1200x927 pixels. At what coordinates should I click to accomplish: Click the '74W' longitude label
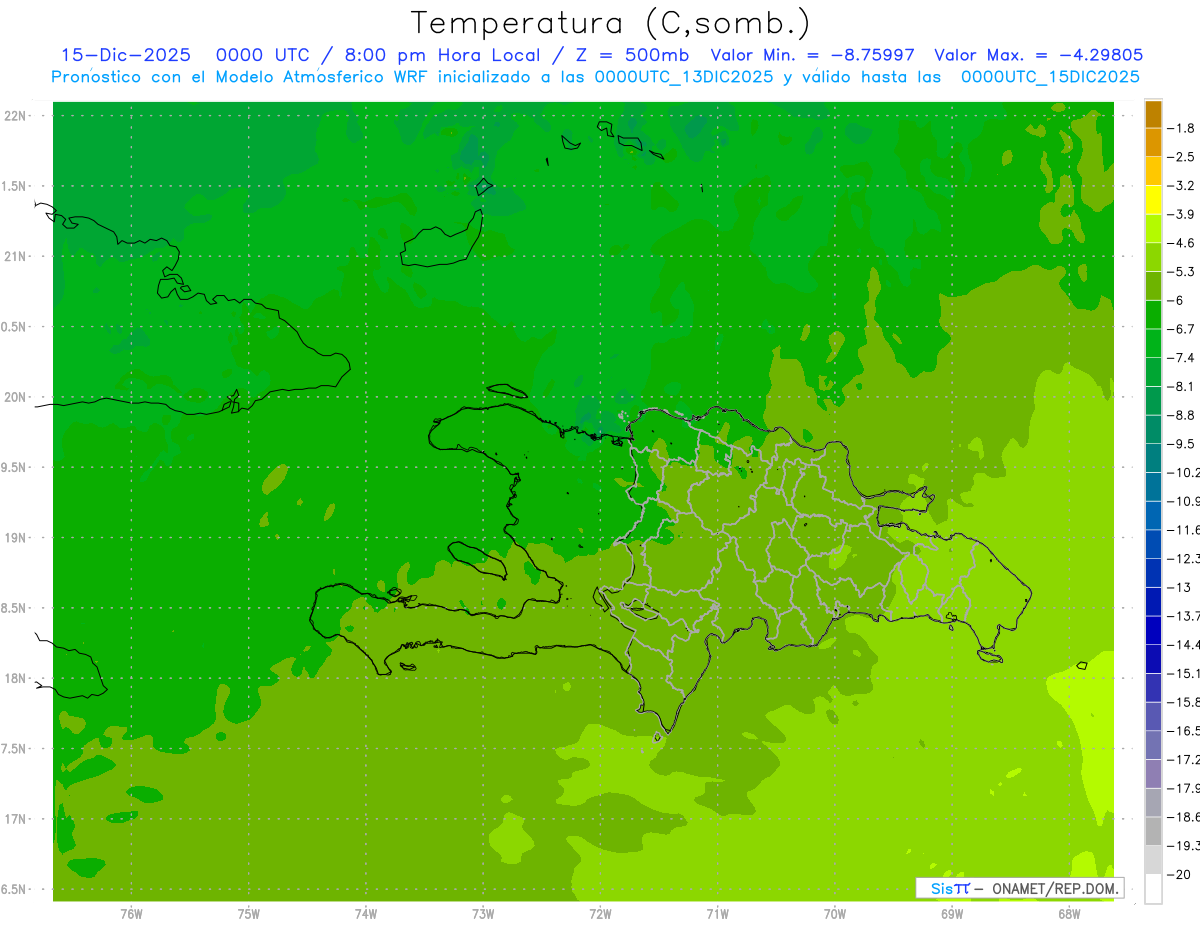pos(366,913)
